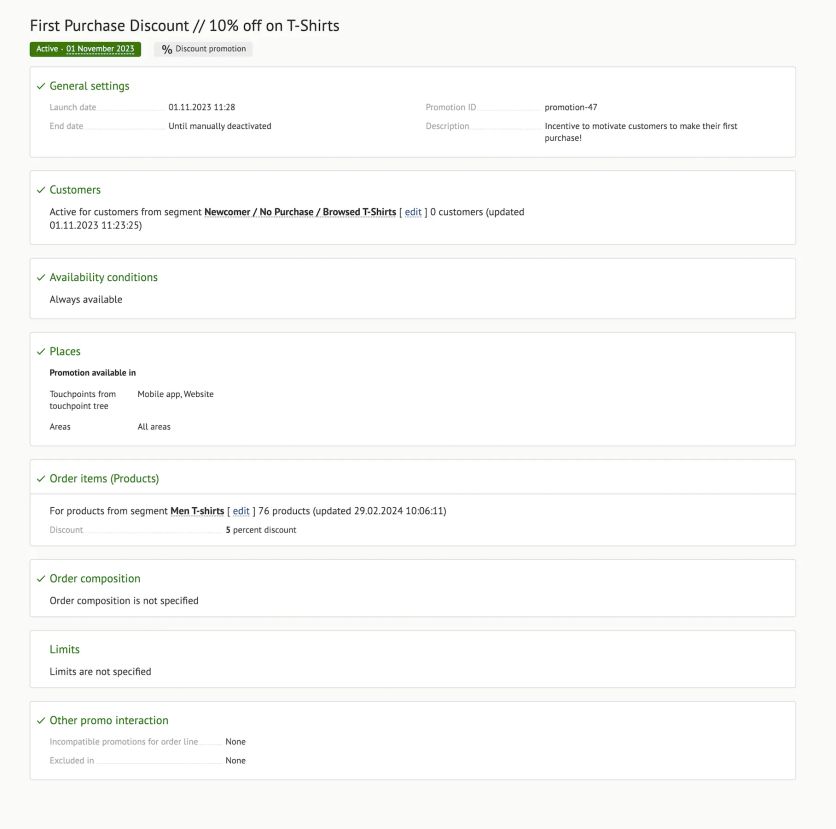Click the checkmark next to Other promo interaction

pyautogui.click(x=40, y=721)
